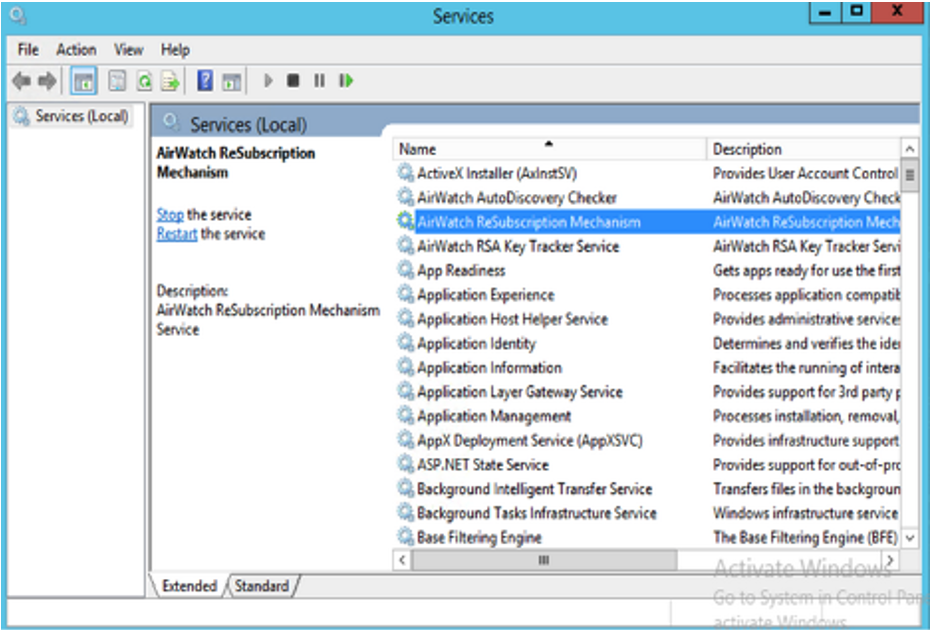The height and width of the screenshot is (630, 930).
Task: Select the Base Filtering Engine service
Action: click(x=479, y=537)
